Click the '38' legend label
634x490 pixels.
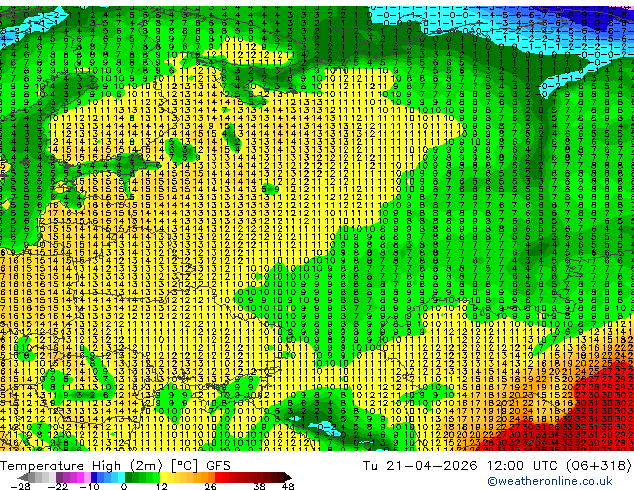[260, 486]
